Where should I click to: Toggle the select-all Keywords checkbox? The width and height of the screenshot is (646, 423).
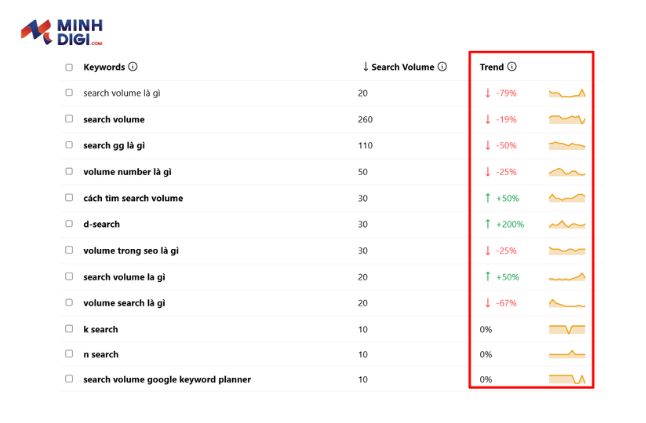[69, 67]
